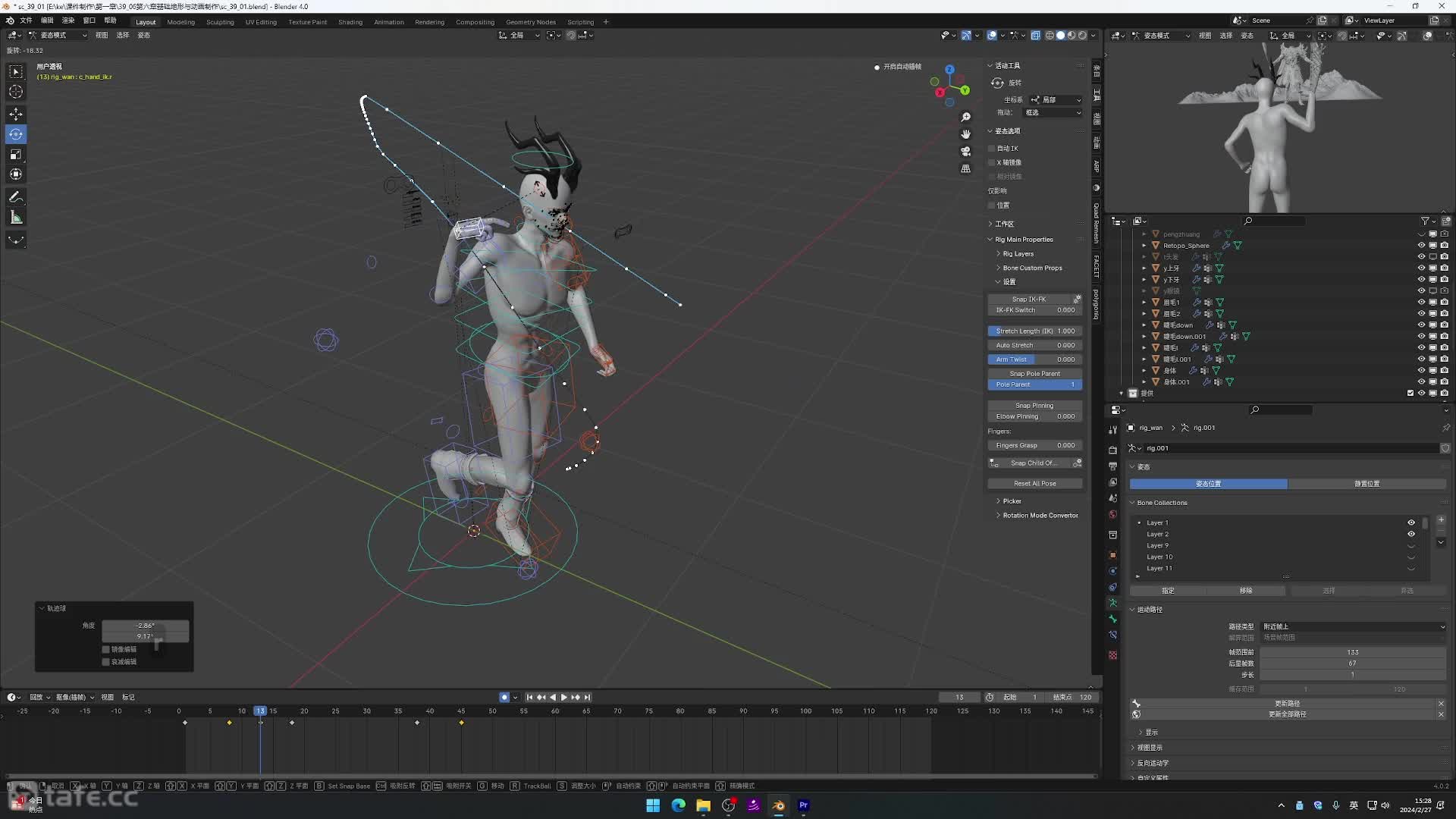Click the Reset All Pose button
The height and width of the screenshot is (819, 1456).
click(x=1034, y=484)
